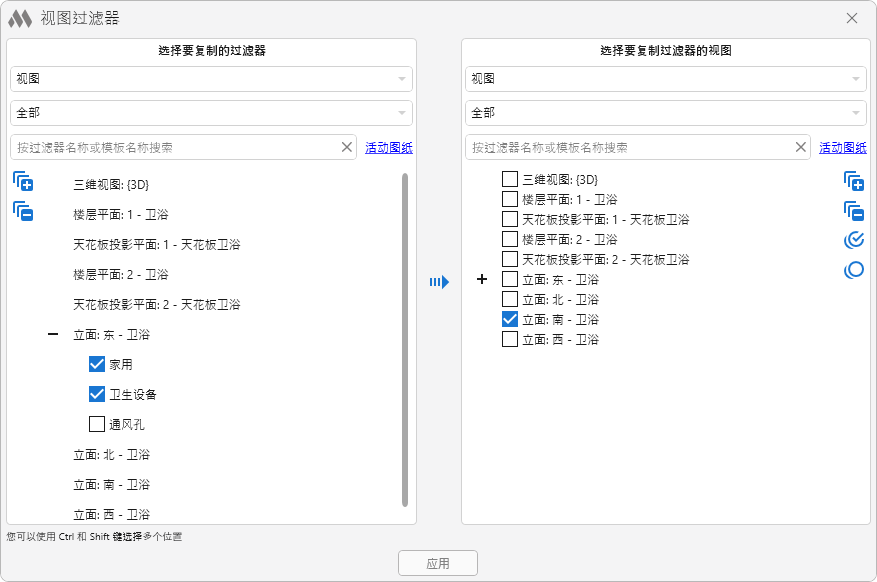Clear the left filter search box
This screenshot has width=877, height=582.
click(347, 147)
